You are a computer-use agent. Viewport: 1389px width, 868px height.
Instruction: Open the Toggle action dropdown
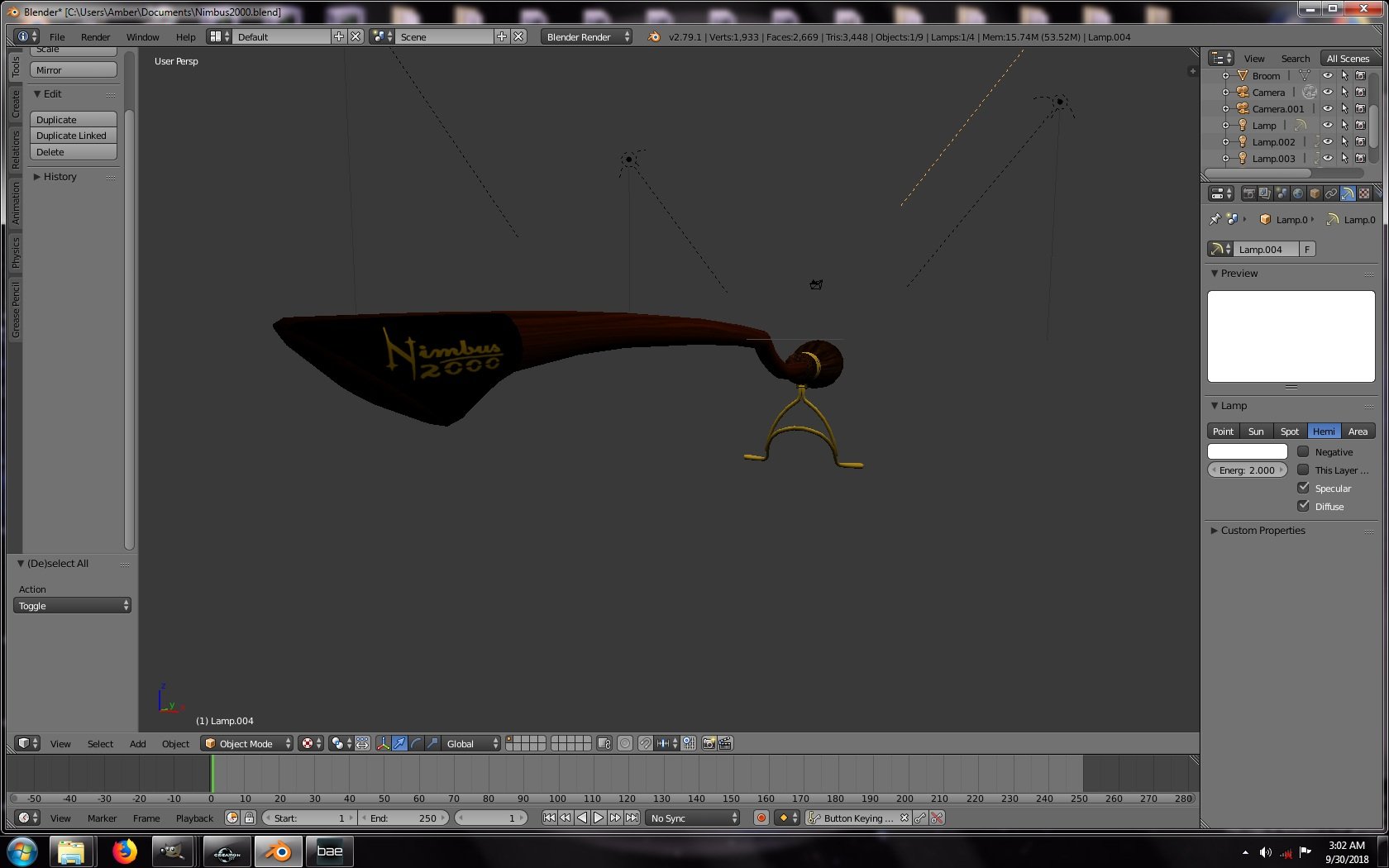point(73,605)
